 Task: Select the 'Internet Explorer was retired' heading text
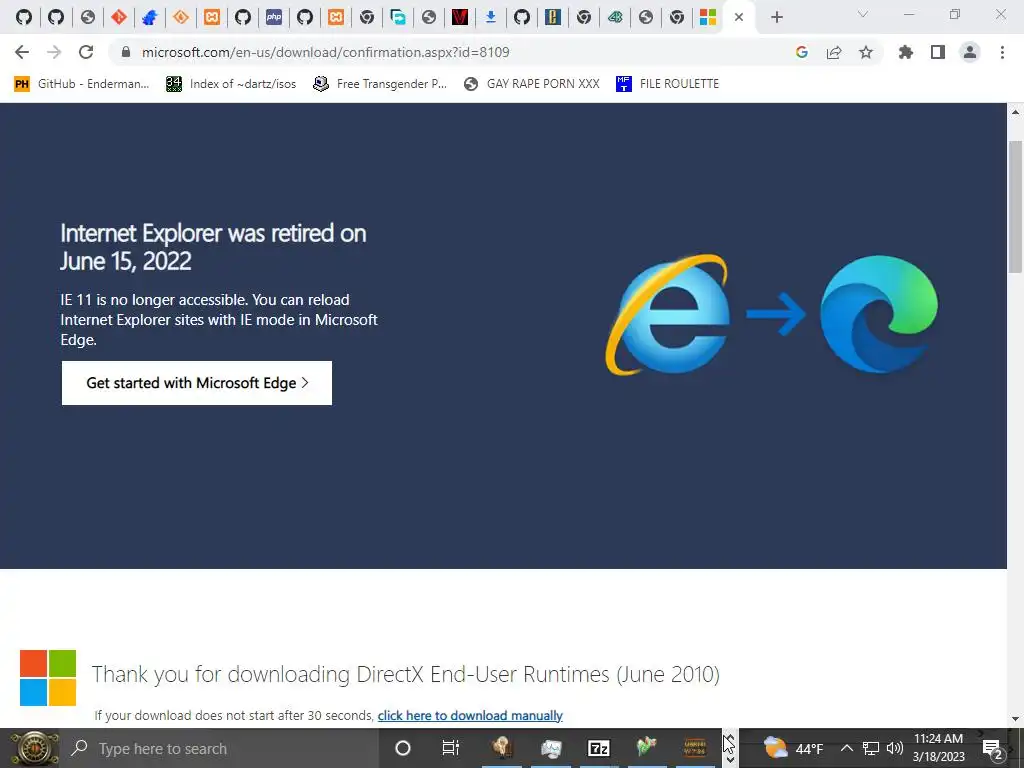[x=213, y=247]
